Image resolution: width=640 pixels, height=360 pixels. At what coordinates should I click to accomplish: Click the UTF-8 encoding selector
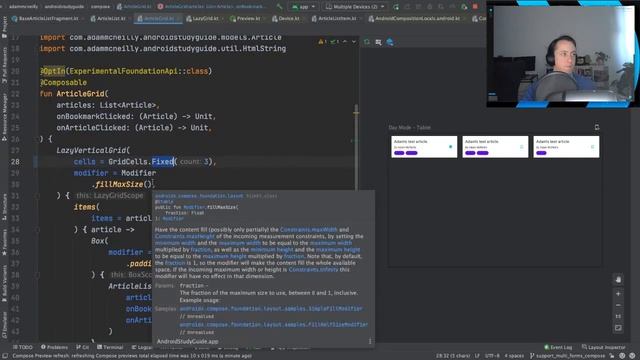[x=492, y=356]
